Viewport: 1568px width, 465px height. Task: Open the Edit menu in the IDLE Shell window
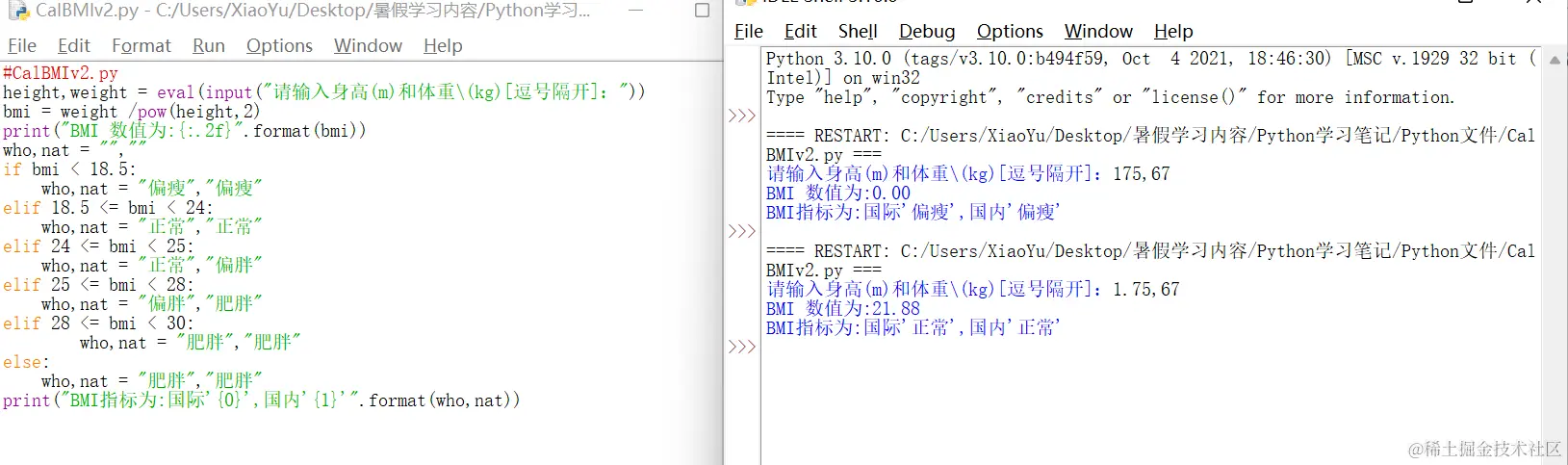coord(801,31)
